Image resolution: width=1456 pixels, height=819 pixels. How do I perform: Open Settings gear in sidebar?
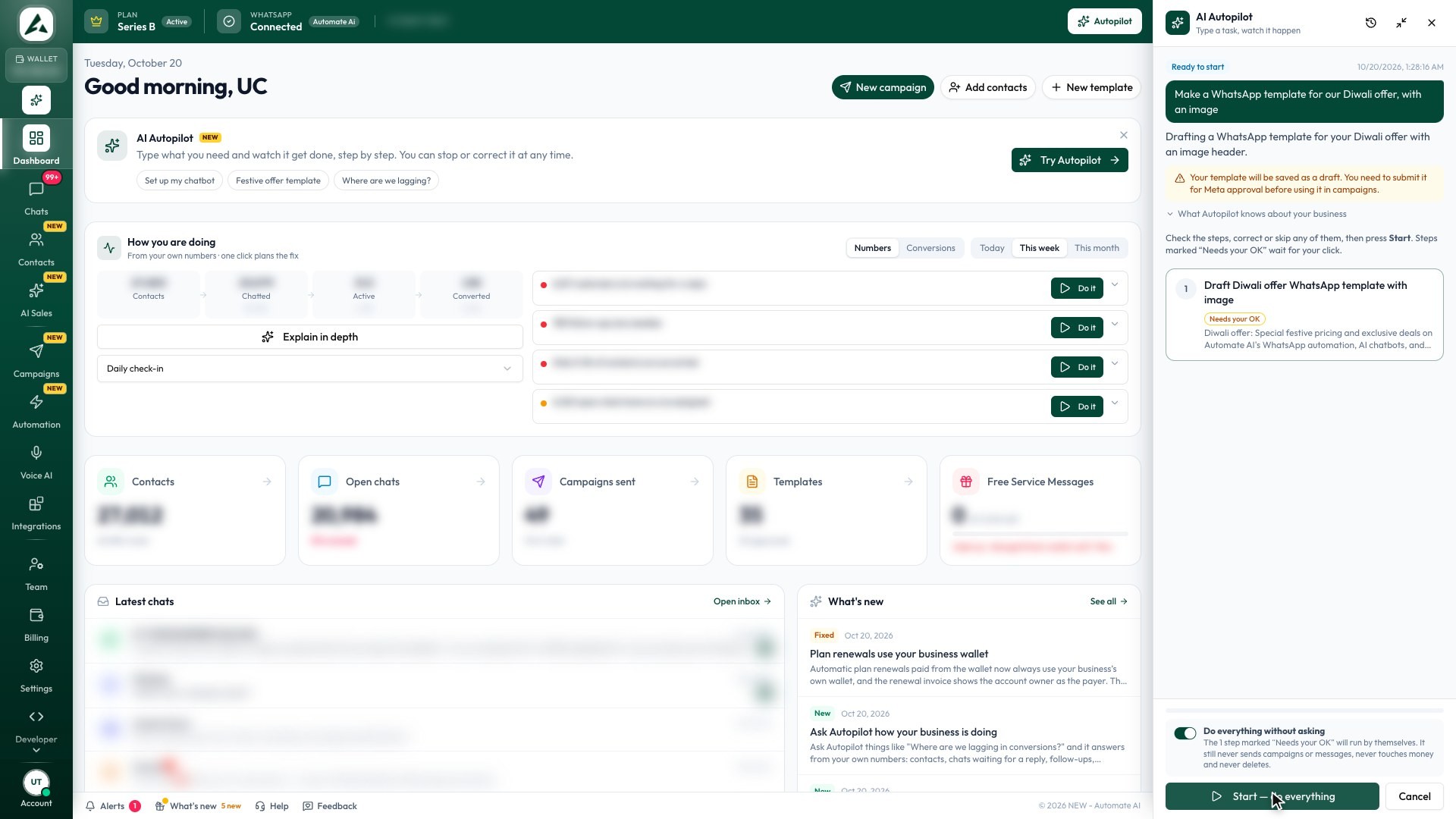click(x=36, y=667)
